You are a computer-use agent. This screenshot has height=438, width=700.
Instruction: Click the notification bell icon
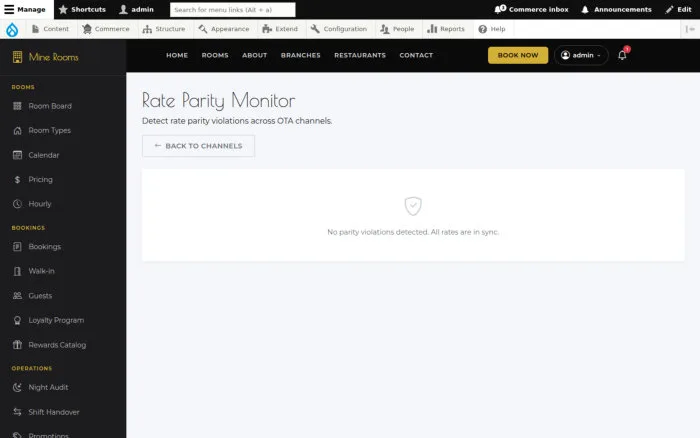(x=622, y=55)
